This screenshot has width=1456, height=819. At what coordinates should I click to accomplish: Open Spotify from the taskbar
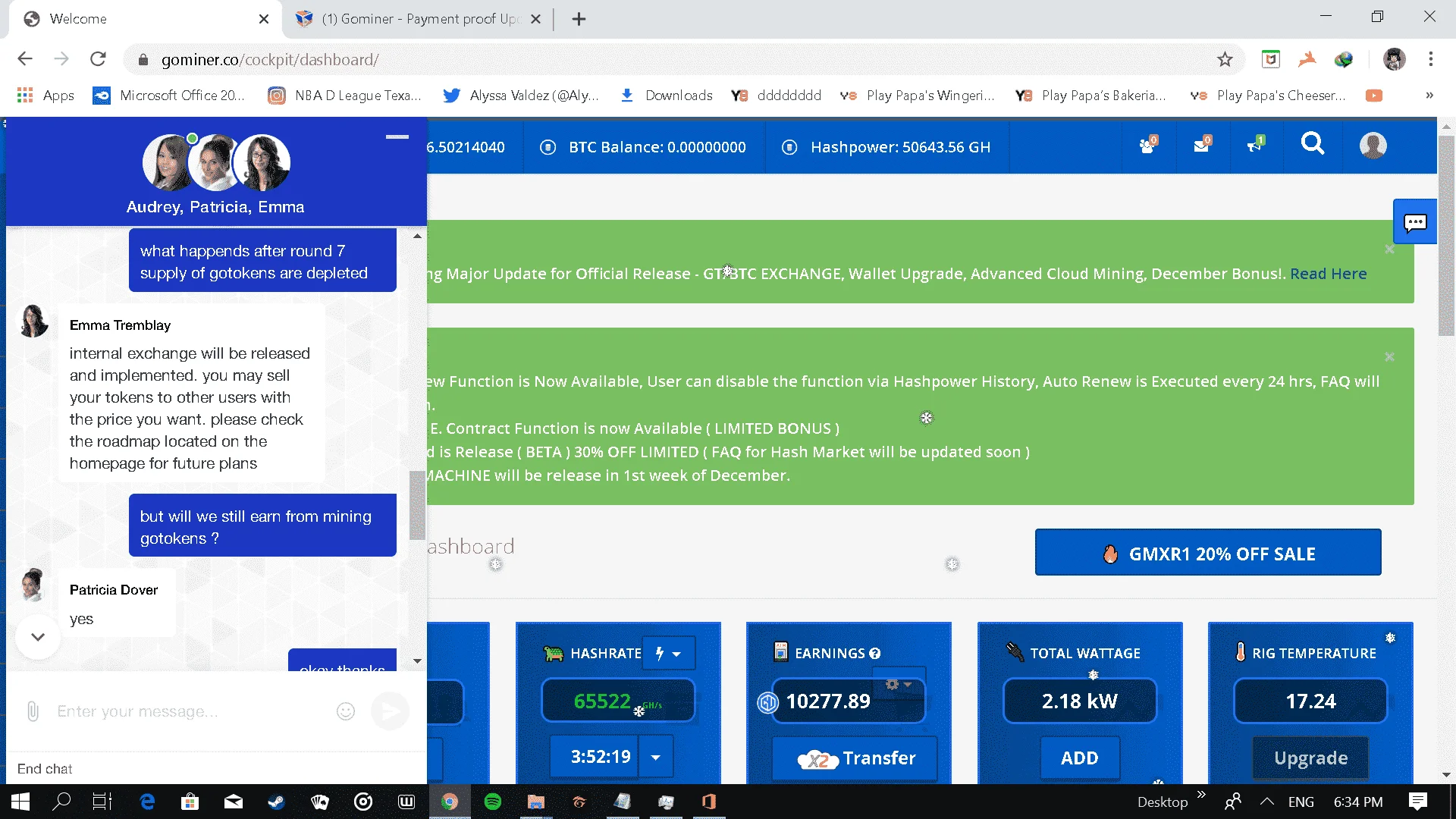[x=493, y=802]
